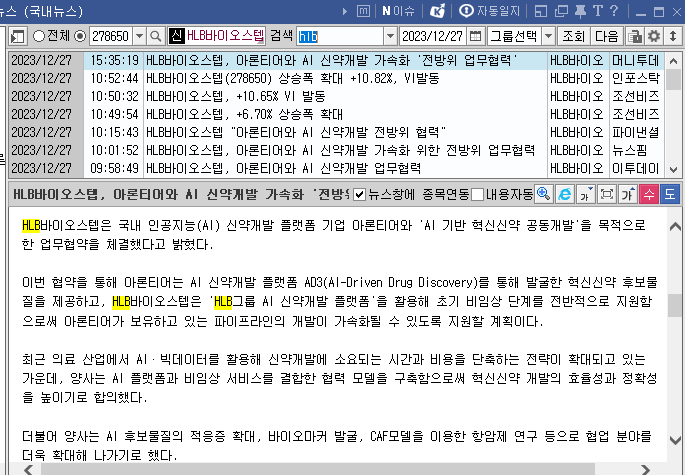The width and height of the screenshot is (685, 475).
Task: Select the 전체 radio button
Action: click(x=39, y=36)
